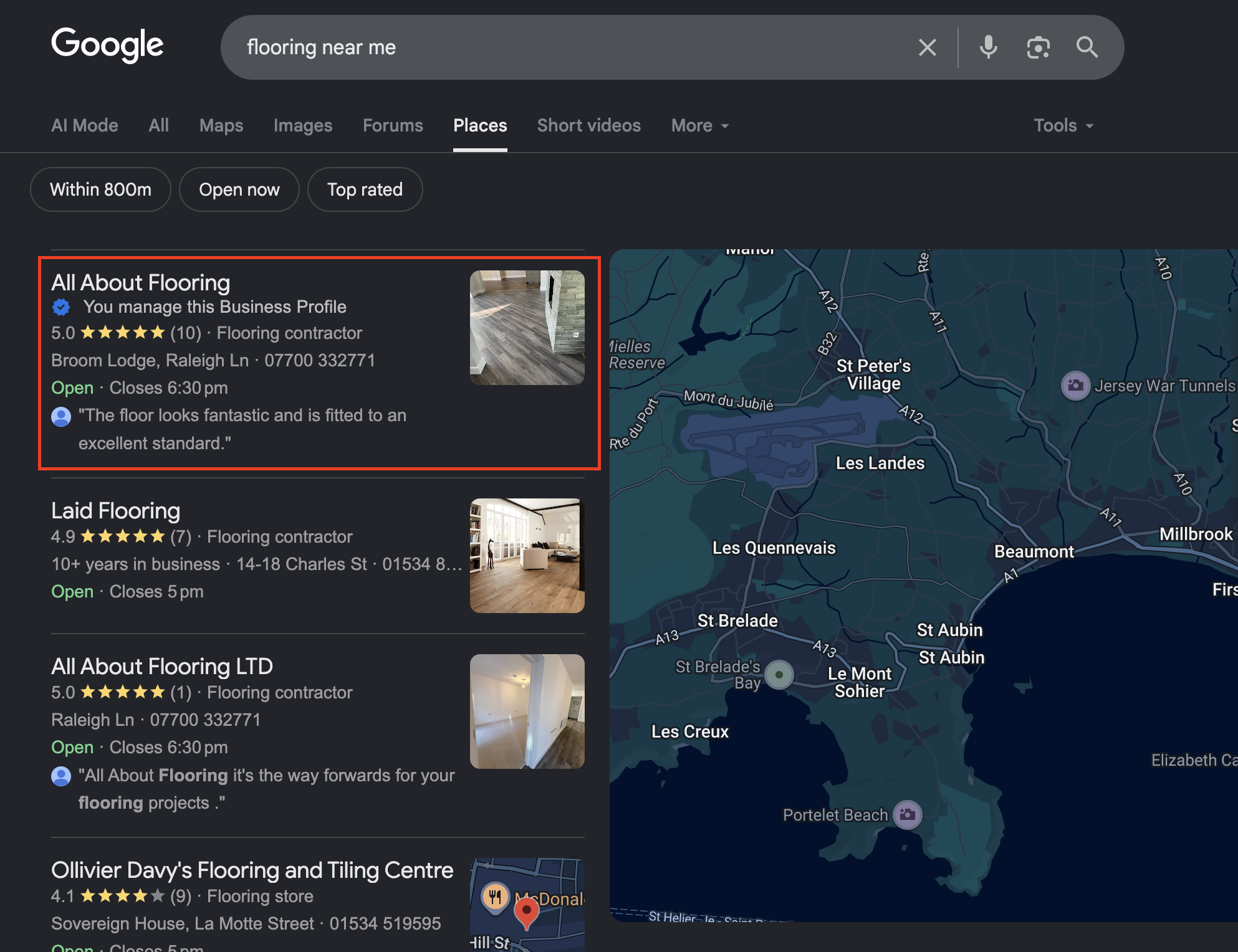Click the Les Landes label on the map
The height and width of the screenshot is (952, 1238).
coord(880,463)
